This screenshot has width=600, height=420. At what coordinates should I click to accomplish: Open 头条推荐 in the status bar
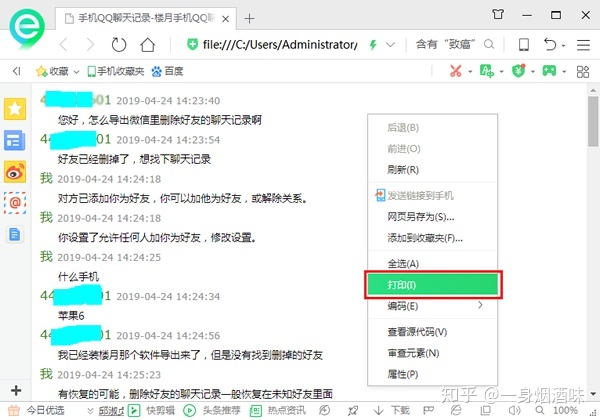(212, 410)
